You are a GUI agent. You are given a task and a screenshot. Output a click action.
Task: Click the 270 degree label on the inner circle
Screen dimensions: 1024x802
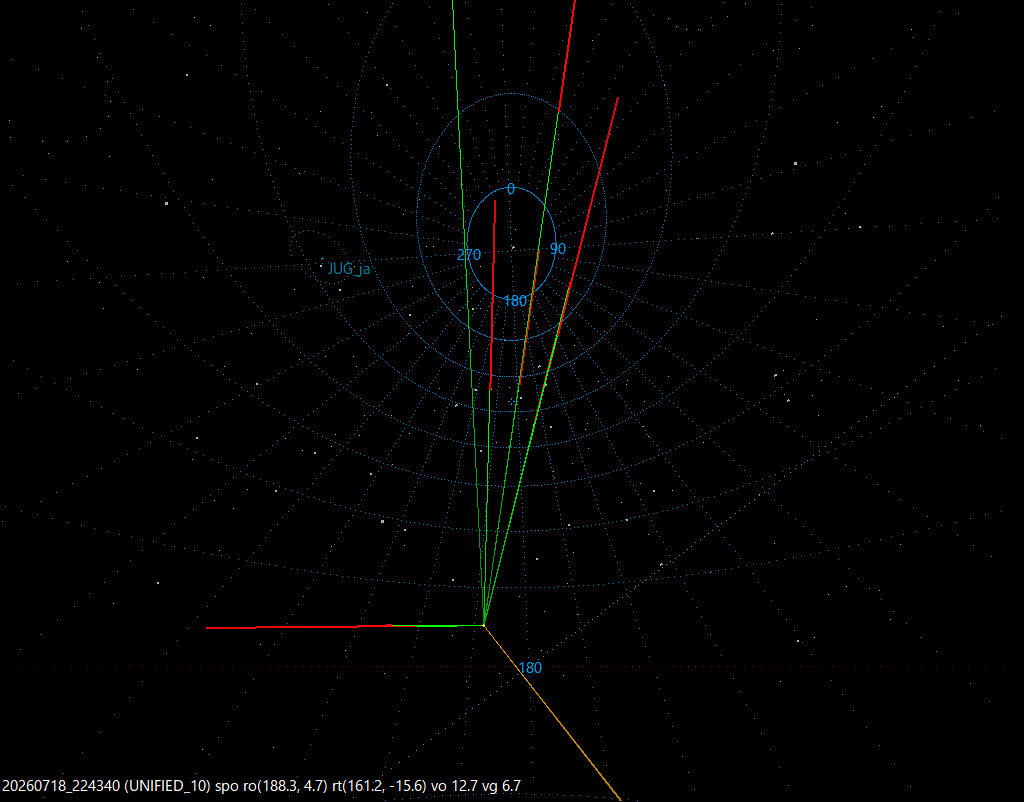tap(469, 255)
